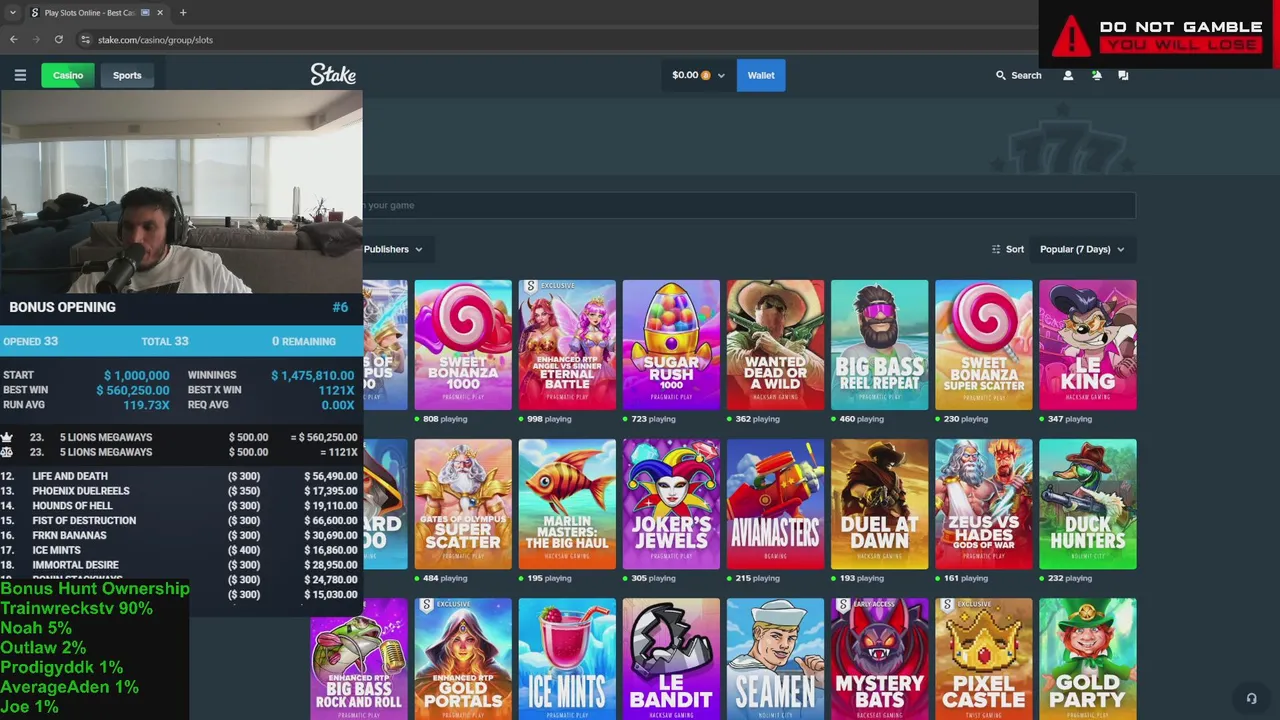Viewport: 1280px width, 720px height.
Task: Open the browser tab list chevron
Action: [12, 13]
